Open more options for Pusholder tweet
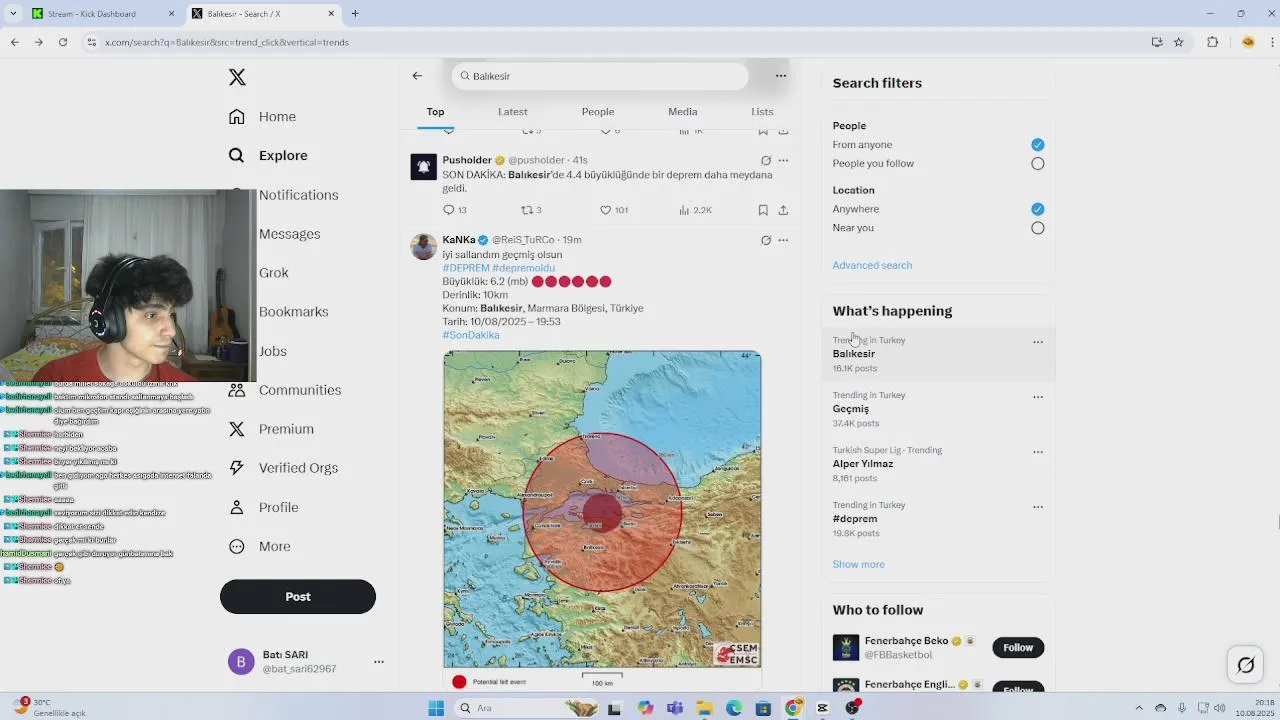 (x=783, y=160)
